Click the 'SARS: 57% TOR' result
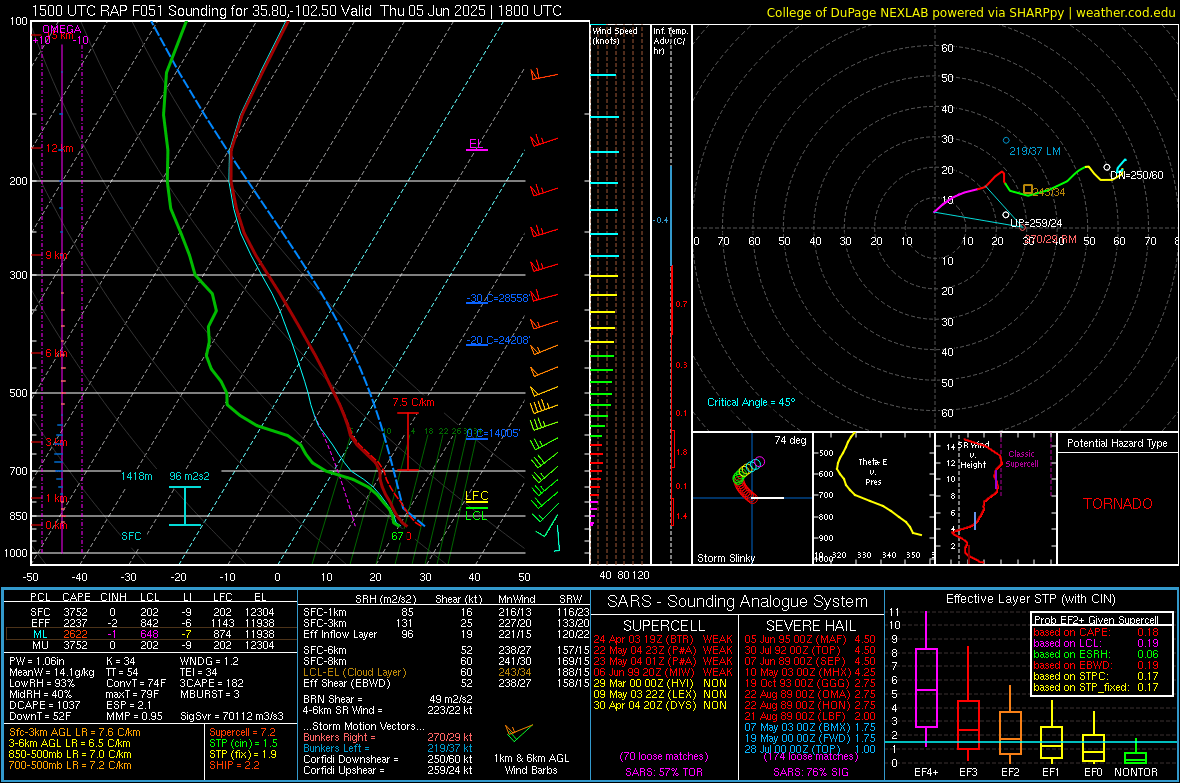The height and width of the screenshot is (783, 1180). [x=664, y=772]
